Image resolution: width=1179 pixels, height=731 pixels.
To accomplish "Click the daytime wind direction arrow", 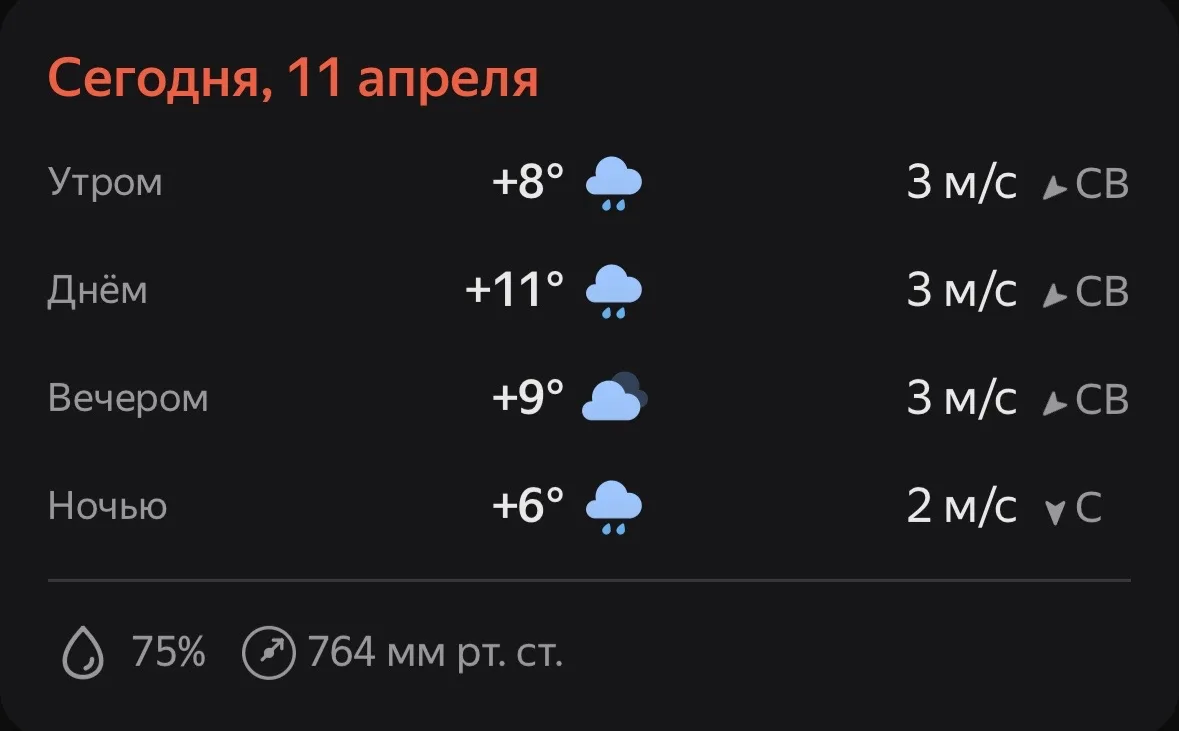I will pos(1054,295).
